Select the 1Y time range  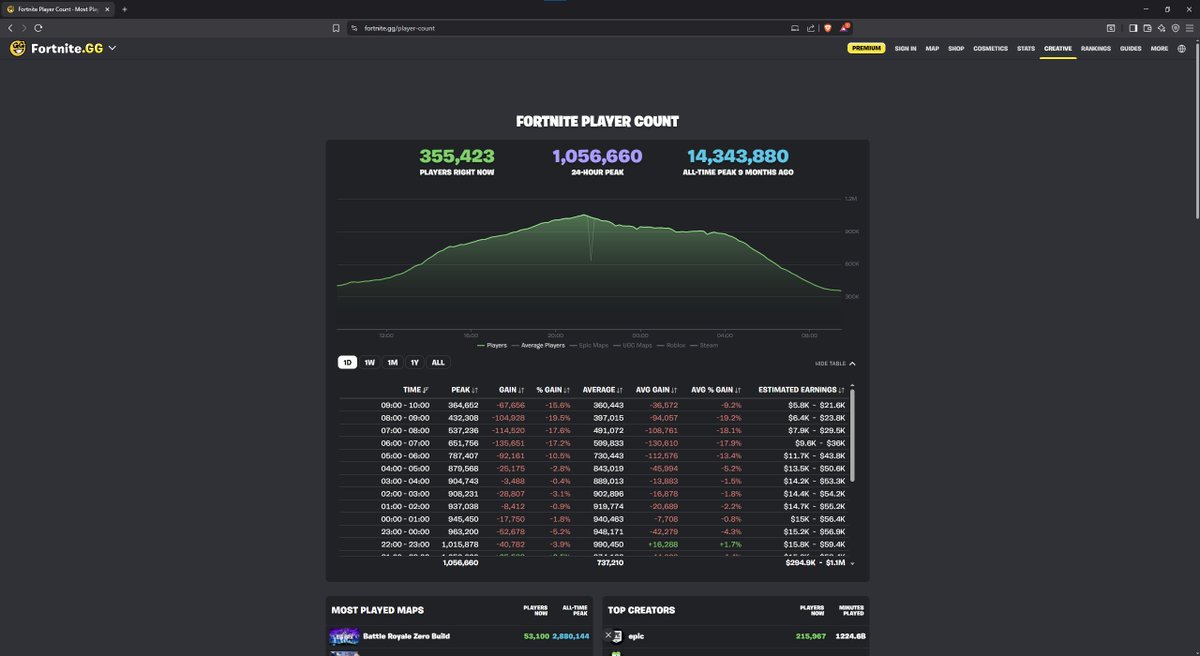pyautogui.click(x=414, y=363)
